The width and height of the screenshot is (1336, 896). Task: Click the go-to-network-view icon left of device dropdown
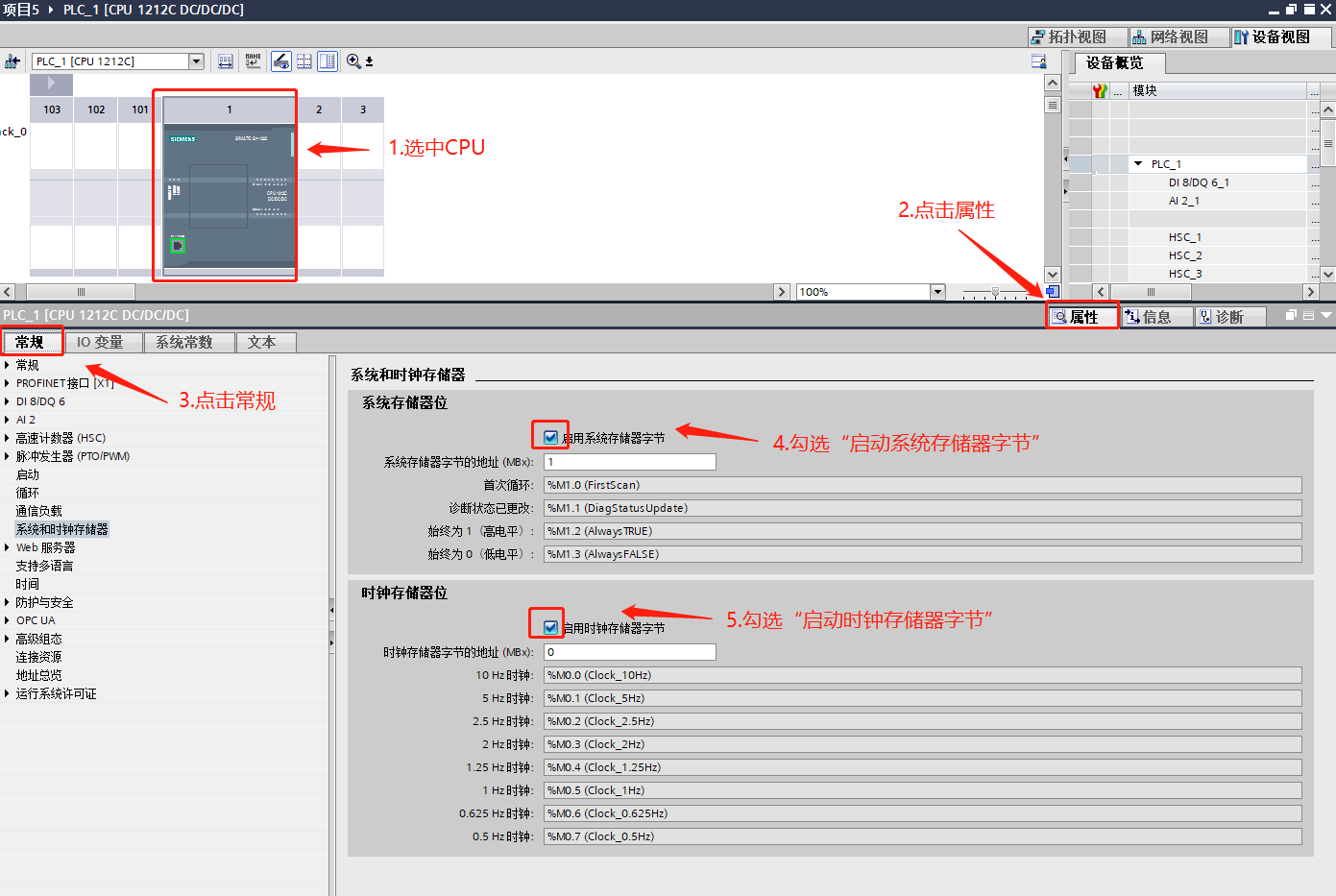[12, 61]
